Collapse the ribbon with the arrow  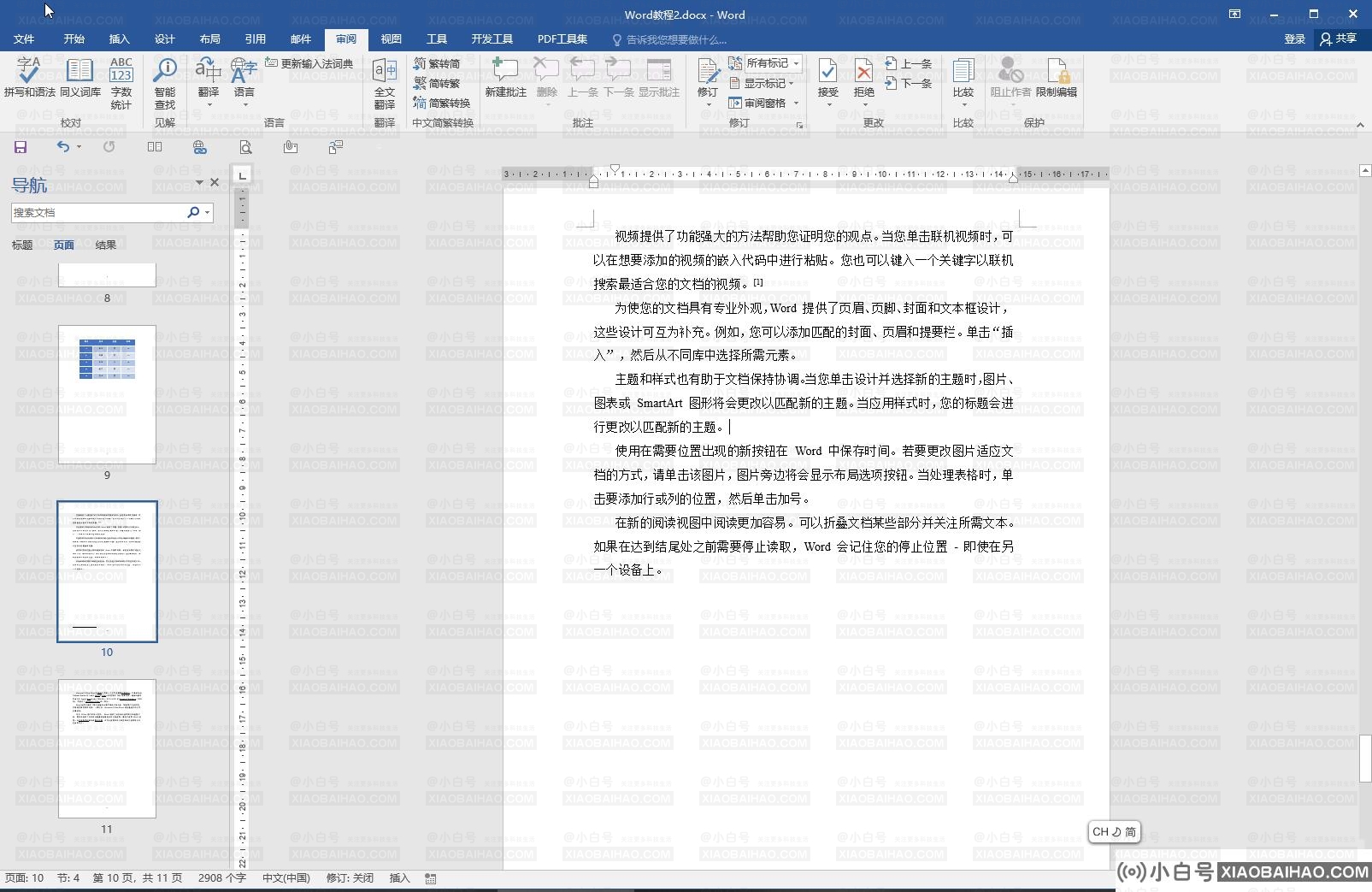tap(1360, 126)
